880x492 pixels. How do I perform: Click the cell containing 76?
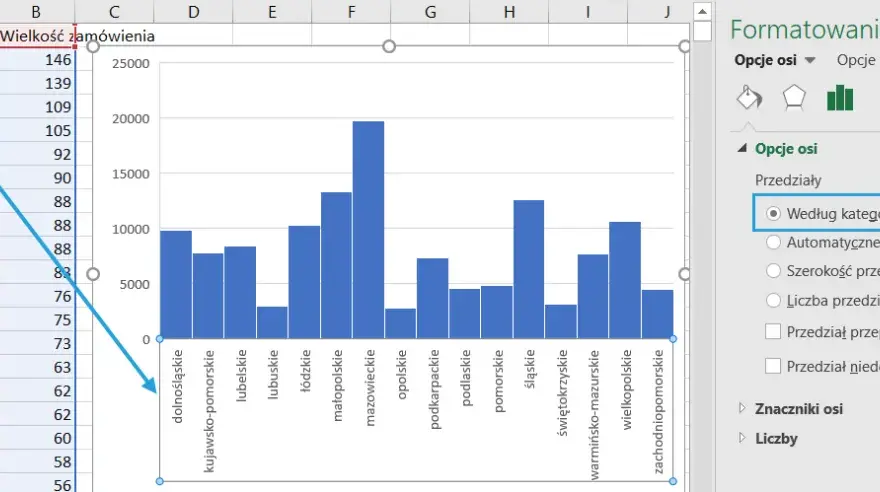(x=37, y=296)
